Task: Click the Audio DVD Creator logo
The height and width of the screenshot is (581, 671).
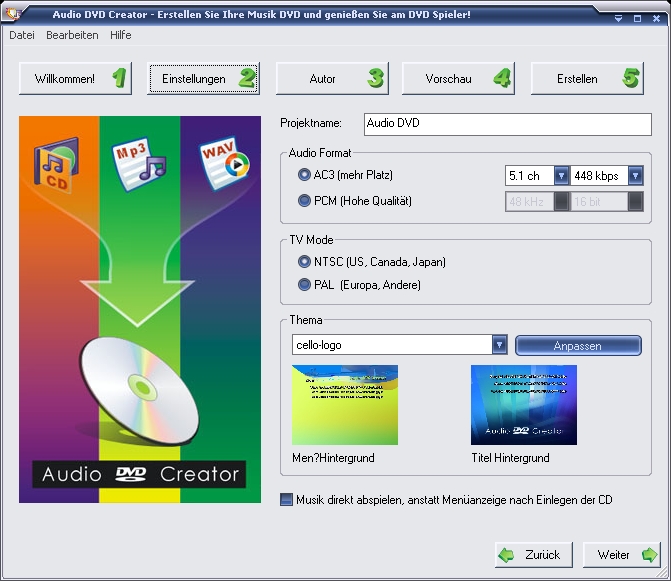Action: pos(139,474)
